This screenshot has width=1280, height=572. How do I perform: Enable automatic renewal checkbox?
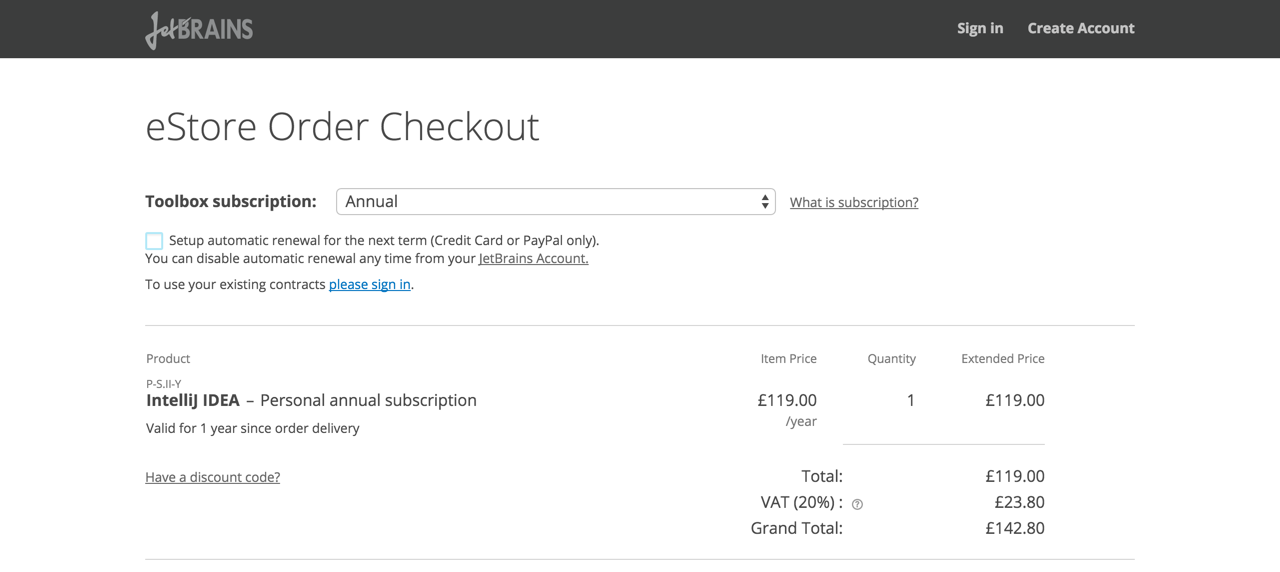pos(154,241)
